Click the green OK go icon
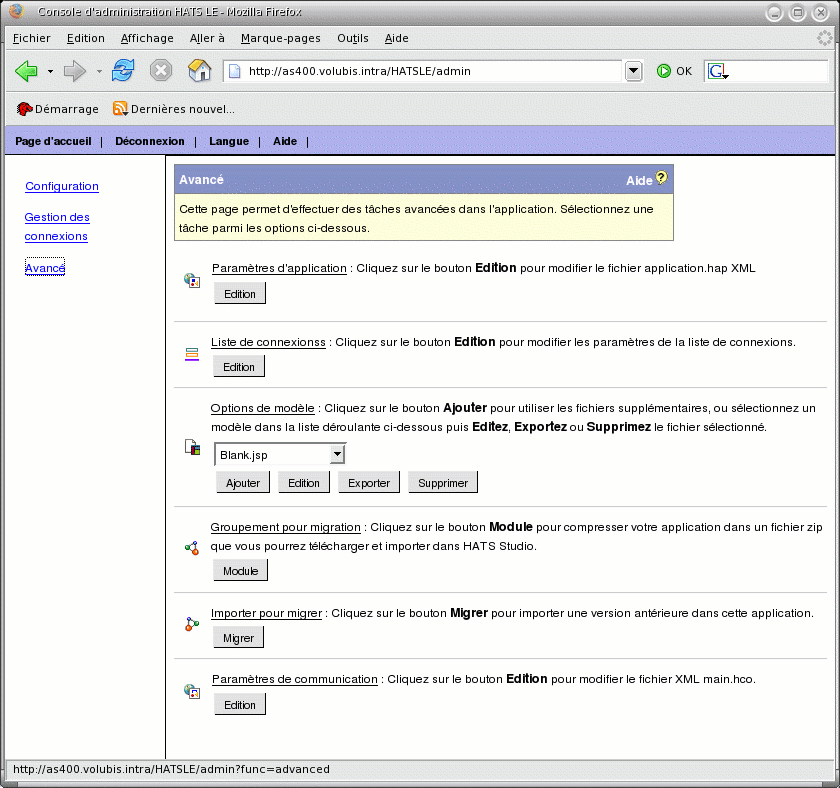This screenshot has width=840, height=788. point(664,71)
